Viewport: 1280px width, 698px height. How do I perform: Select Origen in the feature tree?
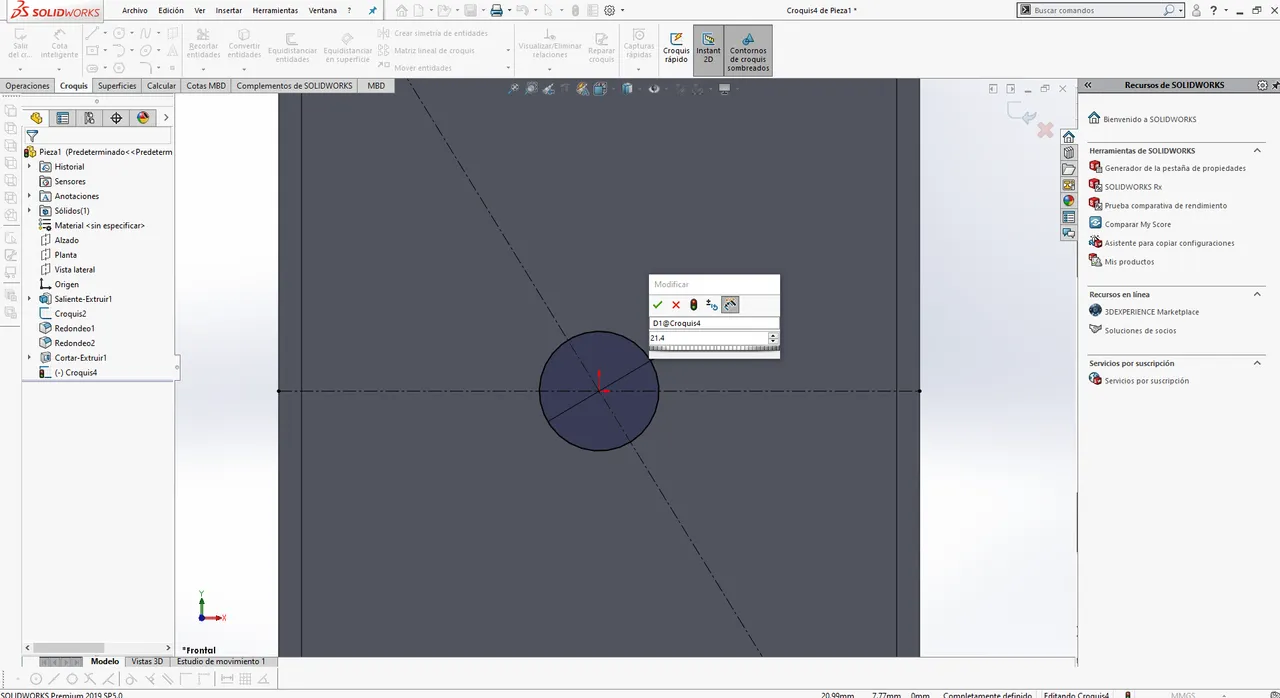click(x=59, y=284)
